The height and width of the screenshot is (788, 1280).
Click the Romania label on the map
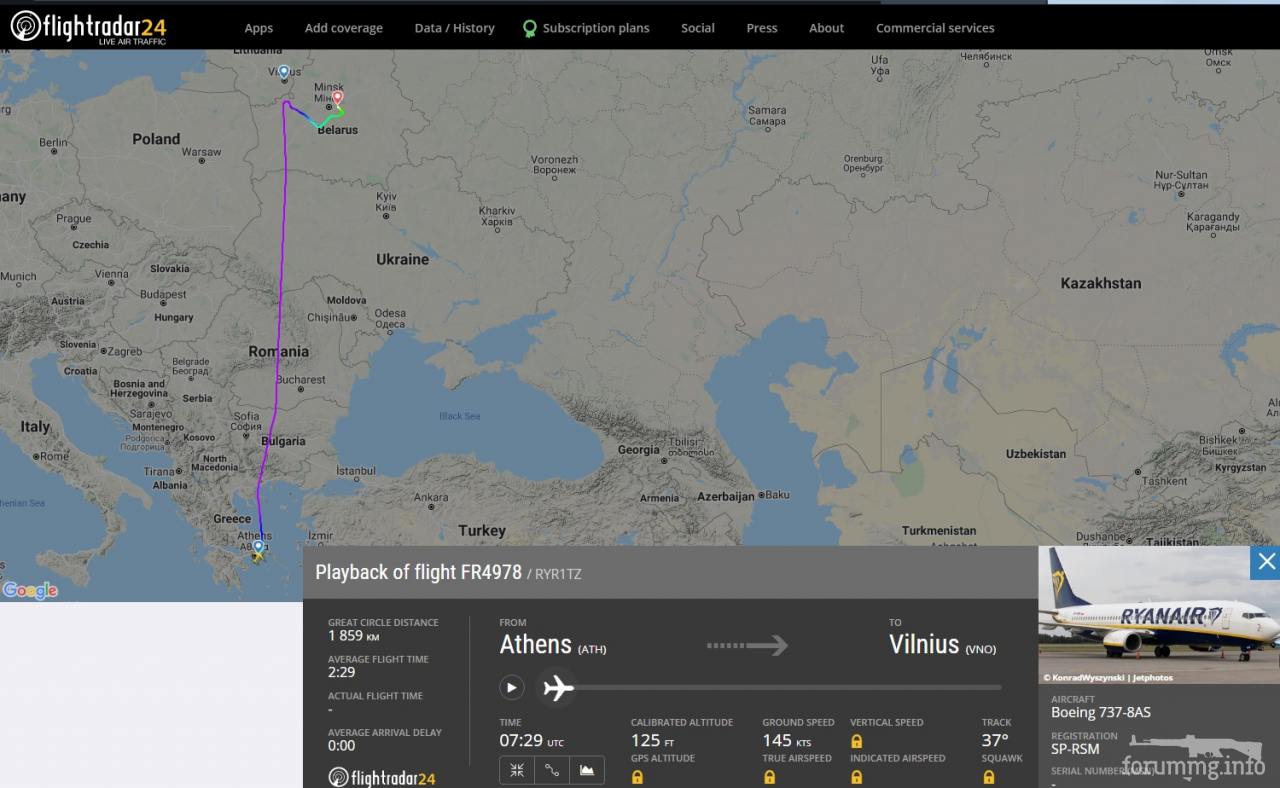(279, 352)
